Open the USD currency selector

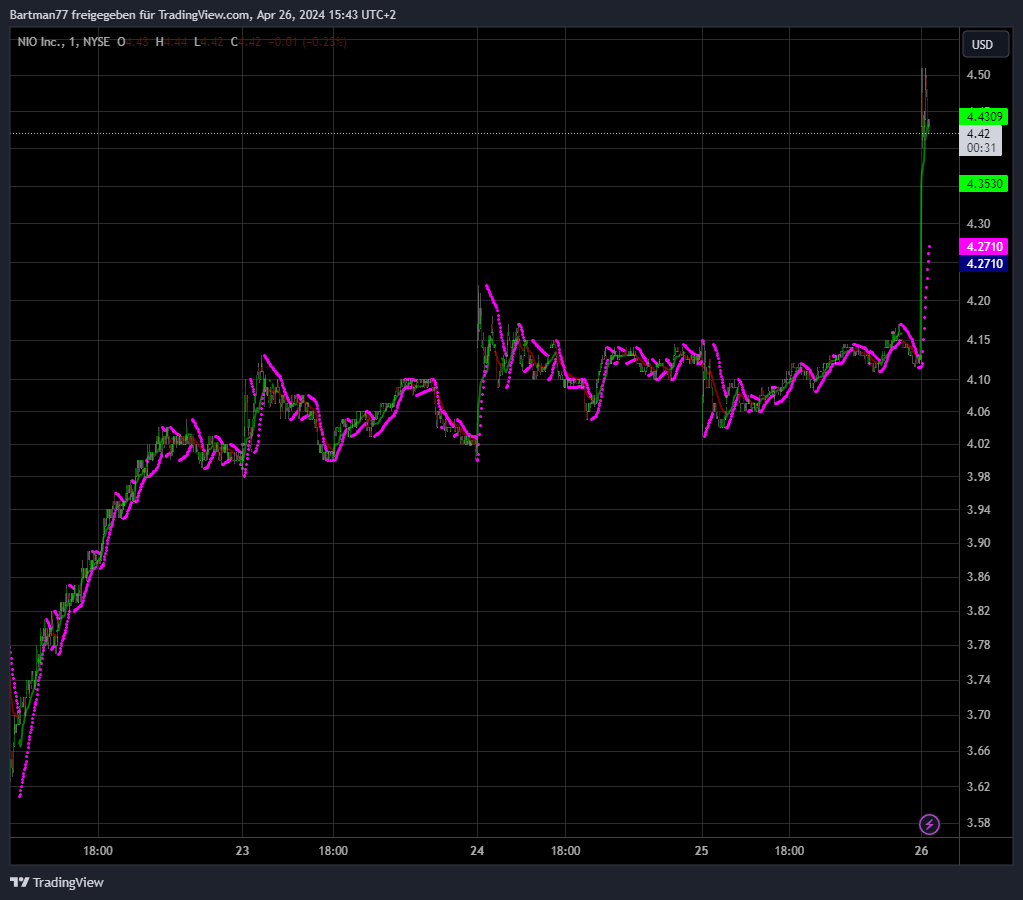tap(982, 45)
